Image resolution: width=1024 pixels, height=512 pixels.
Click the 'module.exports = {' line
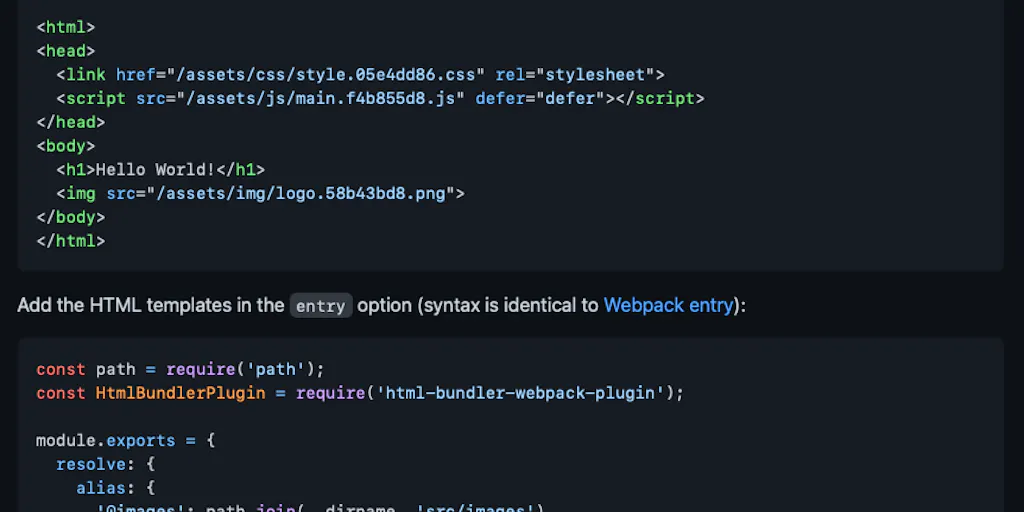click(125, 441)
